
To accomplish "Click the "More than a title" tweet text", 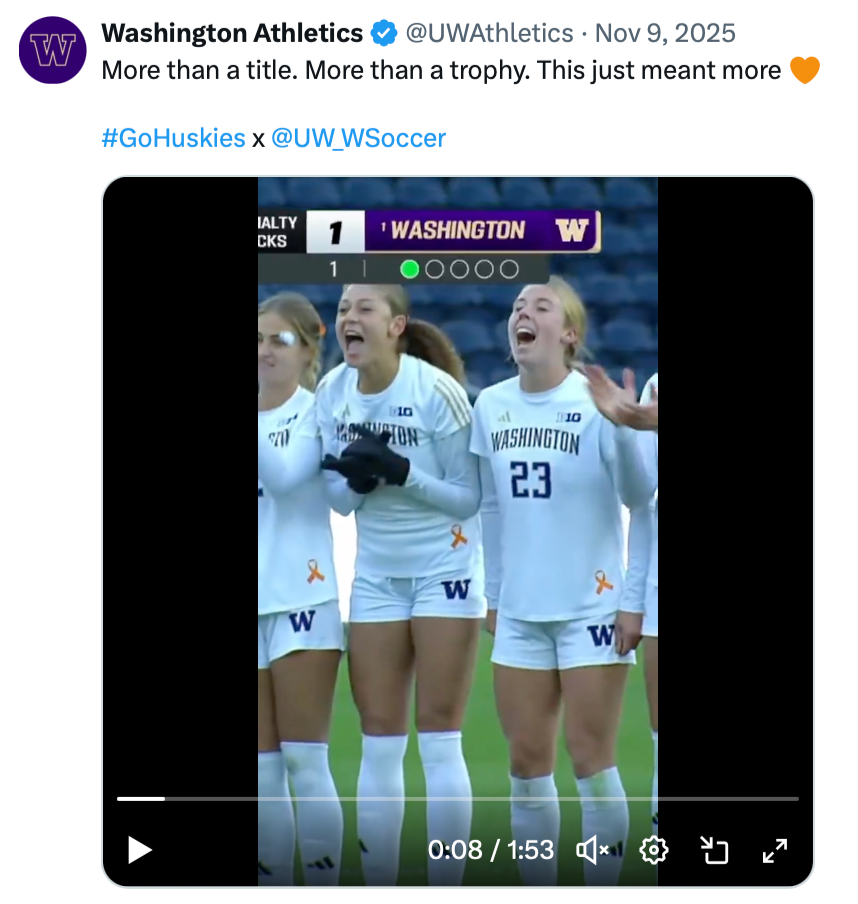I will coord(440,71).
